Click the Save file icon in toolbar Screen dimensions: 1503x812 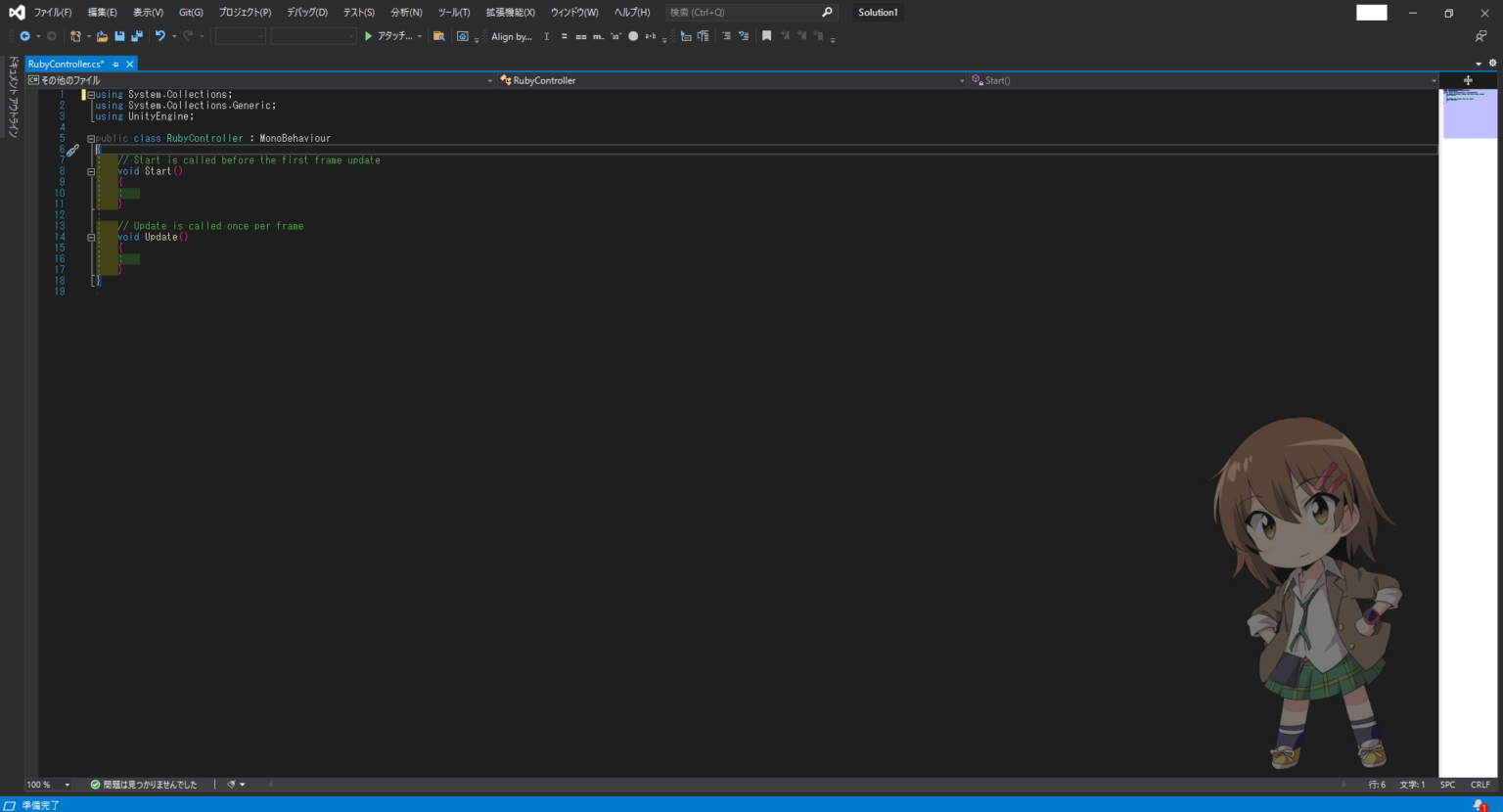point(119,36)
